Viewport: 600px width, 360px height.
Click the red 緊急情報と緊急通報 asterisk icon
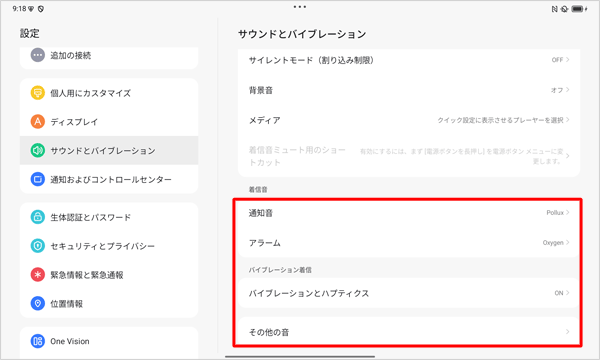38,274
